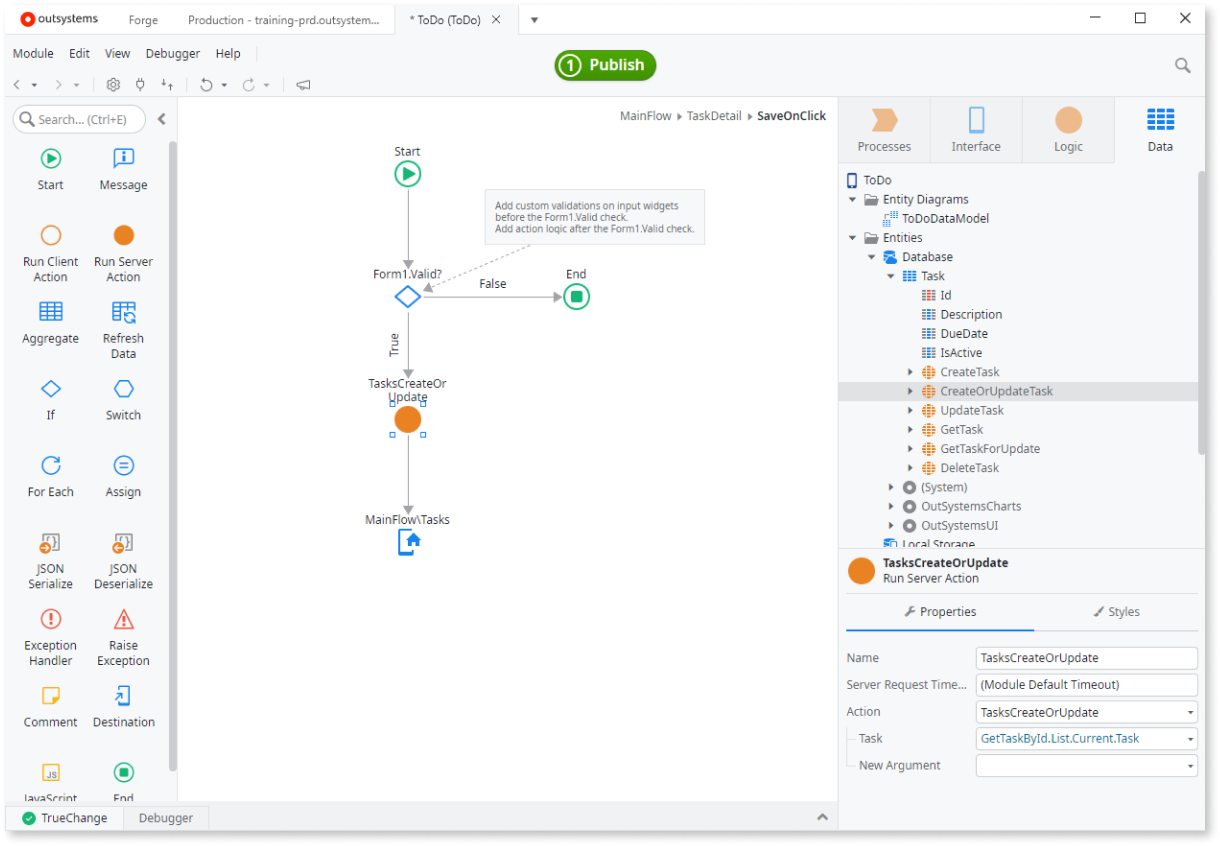Click the Publish button

click(604, 65)
